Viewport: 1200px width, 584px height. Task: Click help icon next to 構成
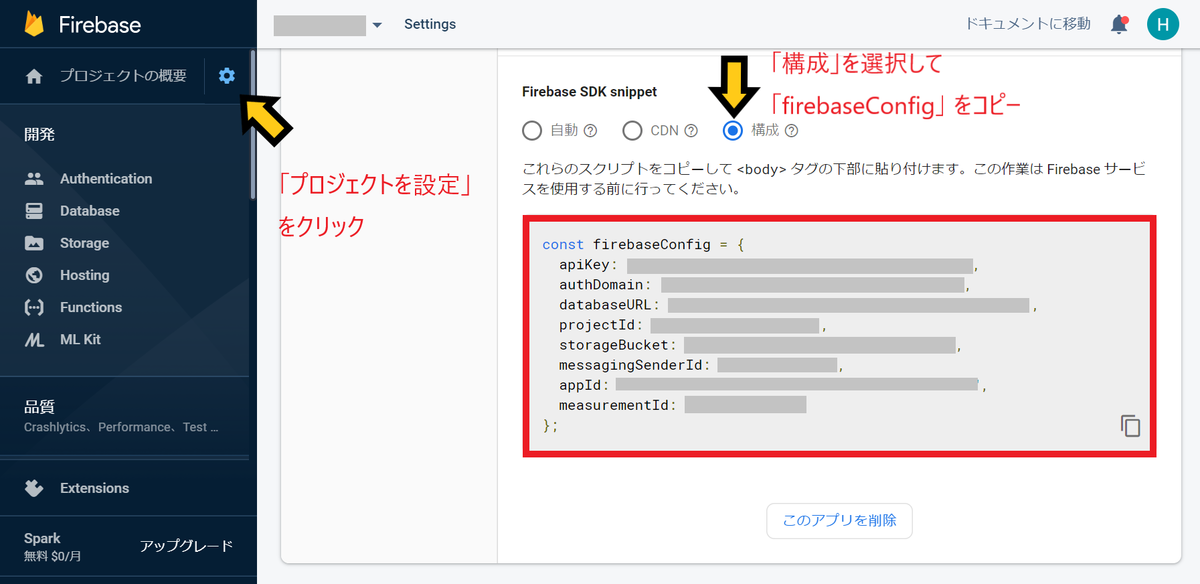click(x=792, y=131)
